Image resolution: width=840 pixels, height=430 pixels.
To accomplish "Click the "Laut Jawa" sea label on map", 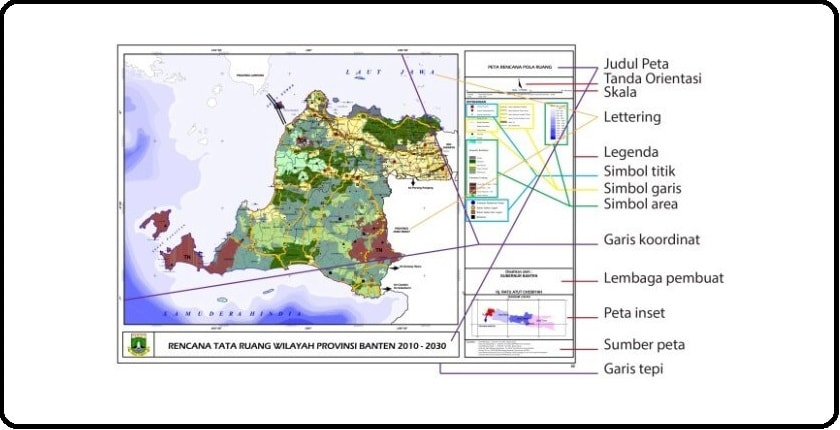I will point(366,72).
